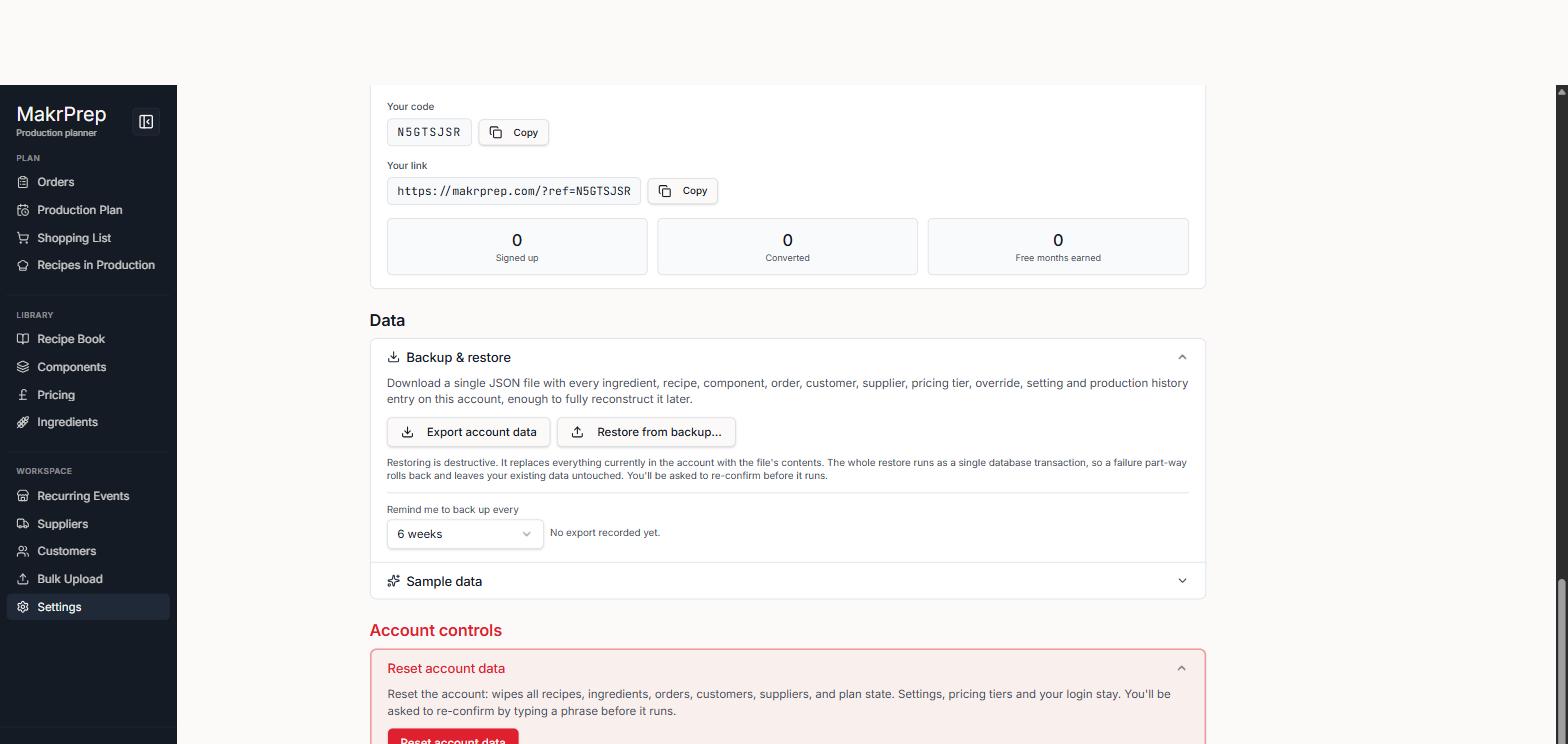This screenshot has width=1568, height=744.
Task: Click the Shopping List cart icon
Action: [x=23, y=238]
